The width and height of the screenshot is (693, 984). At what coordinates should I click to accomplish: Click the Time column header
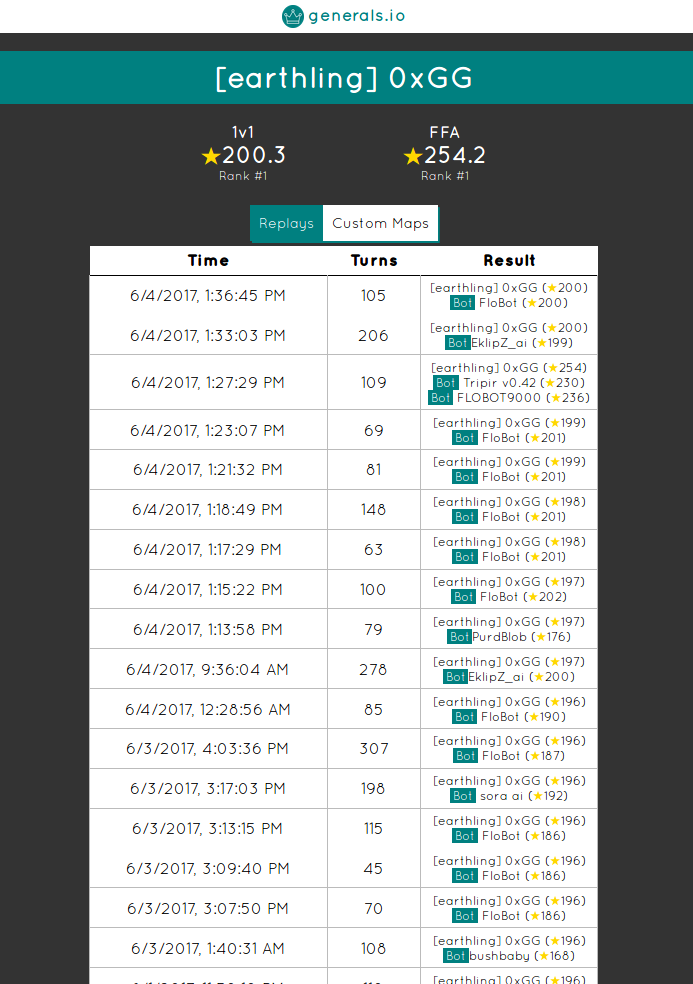coord(208,260)
